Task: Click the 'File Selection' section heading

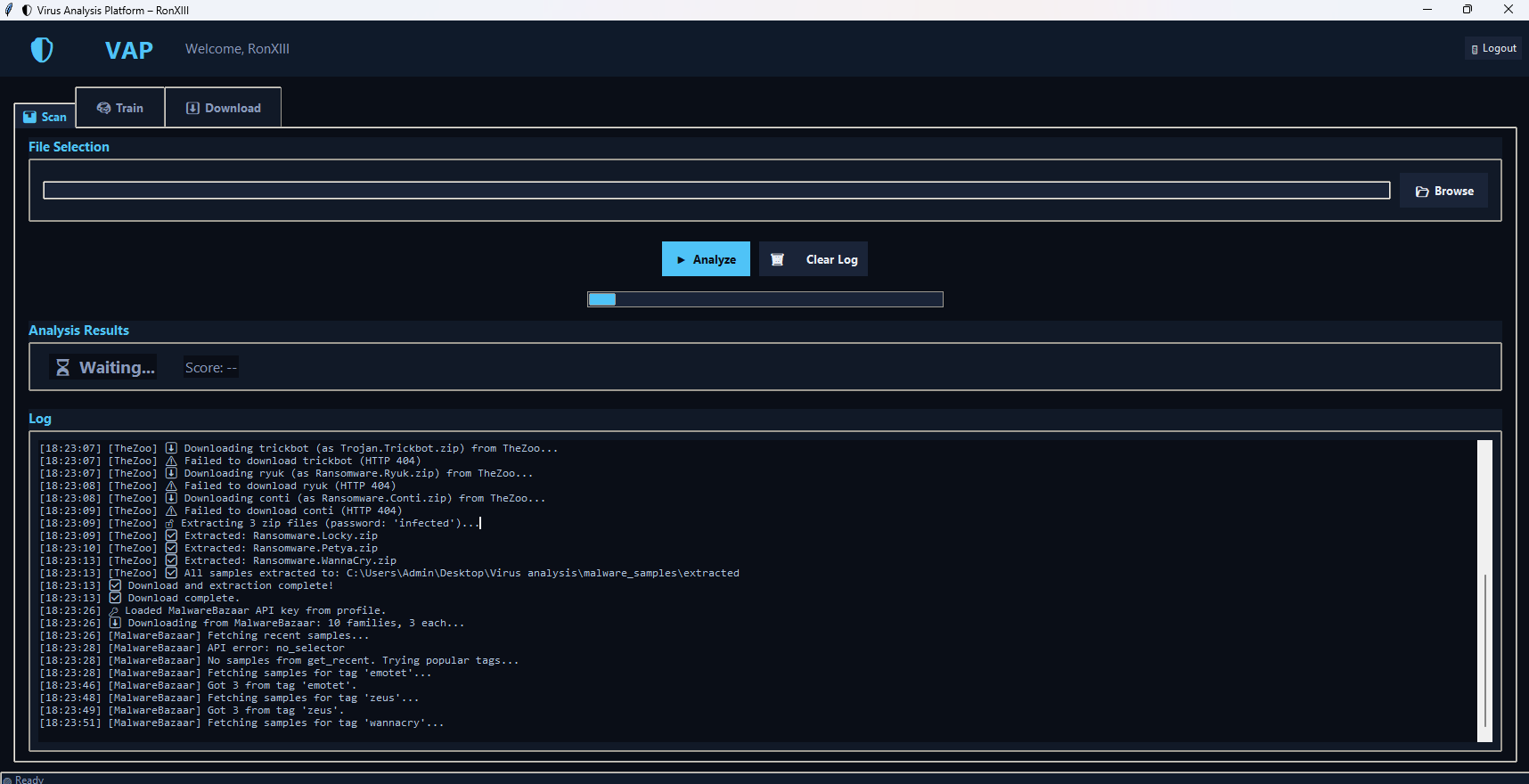Action: click(69, 147)
